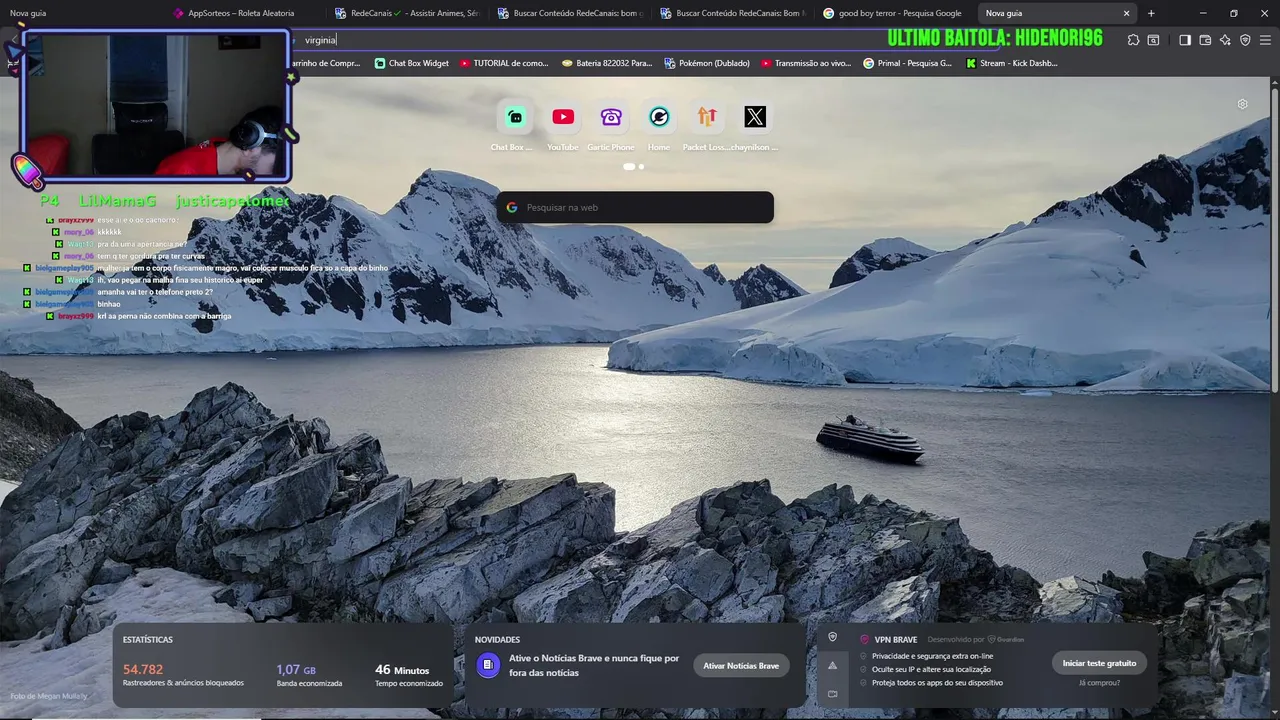This screenshot has width=1280, height=720.
Task: Open Bateria 822032 bookmark
Action: tap(607, 63)
